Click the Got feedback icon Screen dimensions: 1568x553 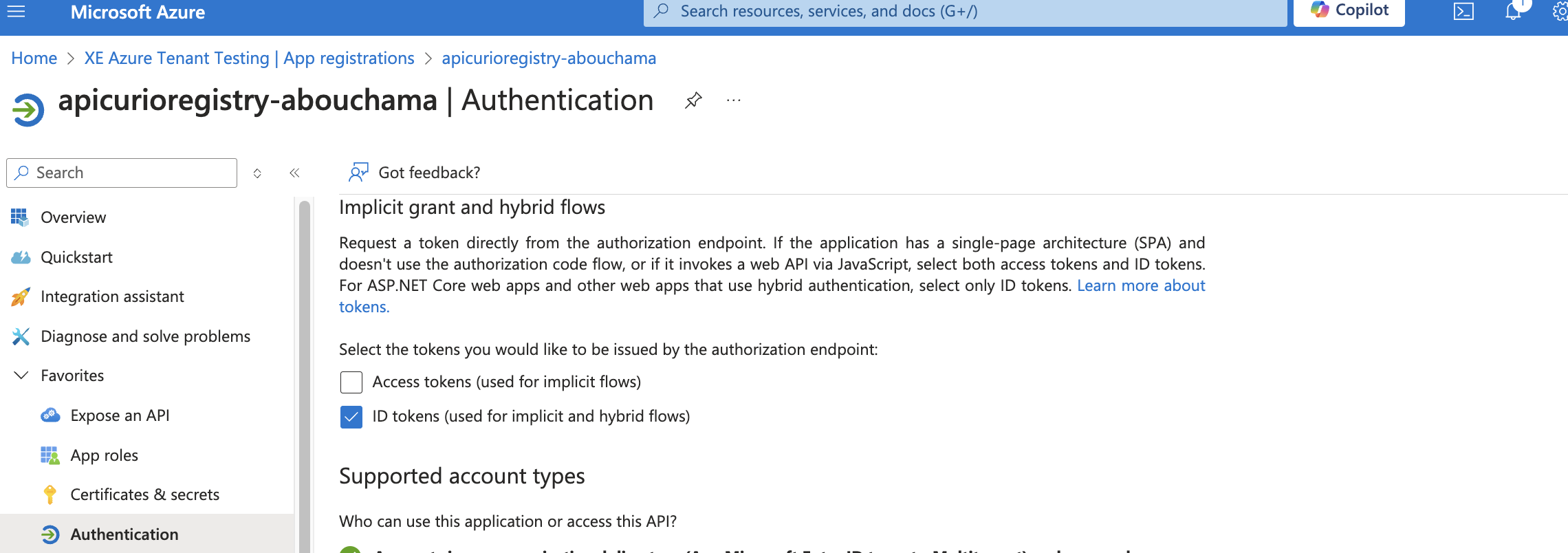[358, 172]
